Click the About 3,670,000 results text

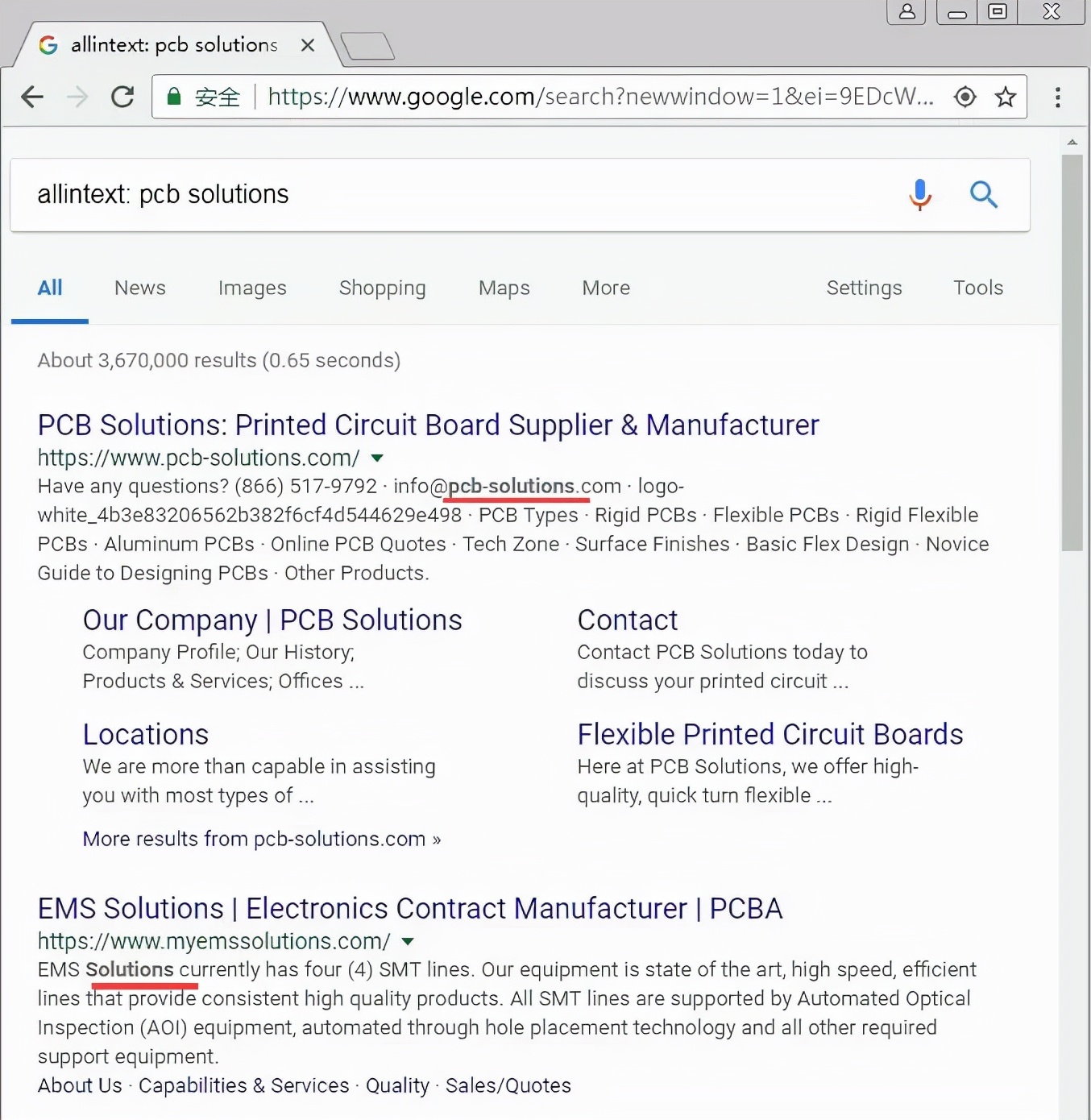click(219, 360)
